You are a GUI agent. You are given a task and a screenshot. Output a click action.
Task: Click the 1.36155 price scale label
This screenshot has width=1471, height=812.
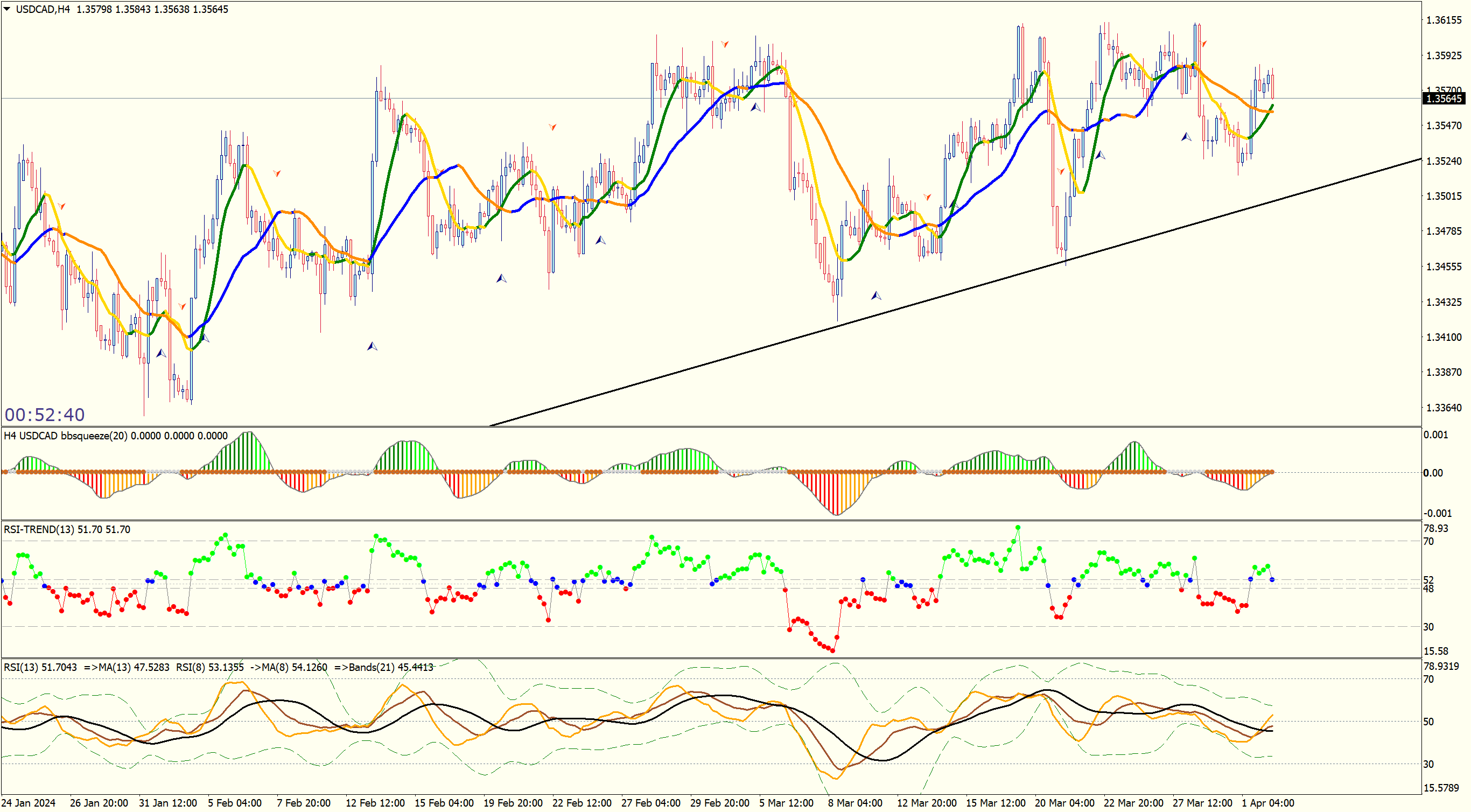click(1444, 20)
